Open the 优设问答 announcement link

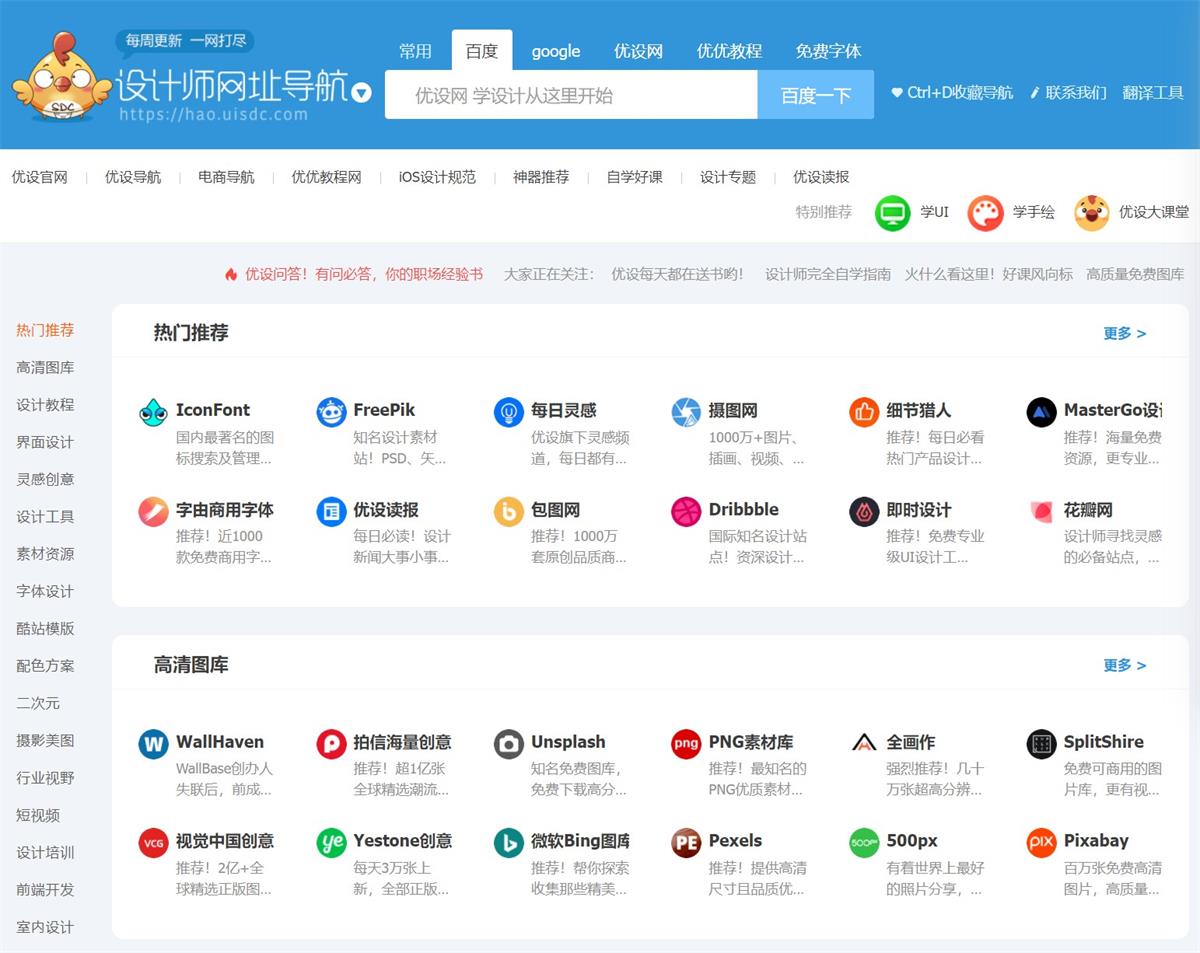tap(354, 274)
